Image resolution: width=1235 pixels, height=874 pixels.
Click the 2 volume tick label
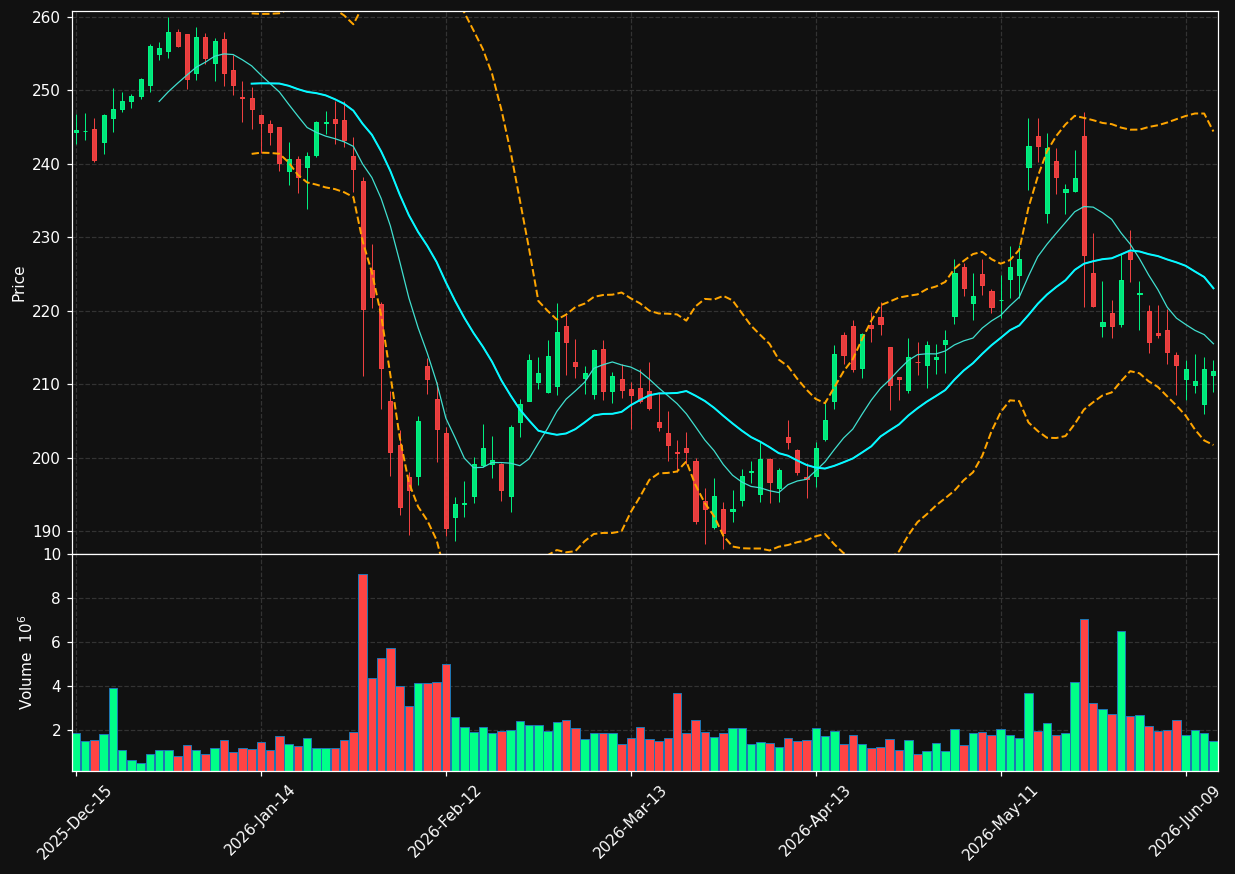click(x=57, y=730)
